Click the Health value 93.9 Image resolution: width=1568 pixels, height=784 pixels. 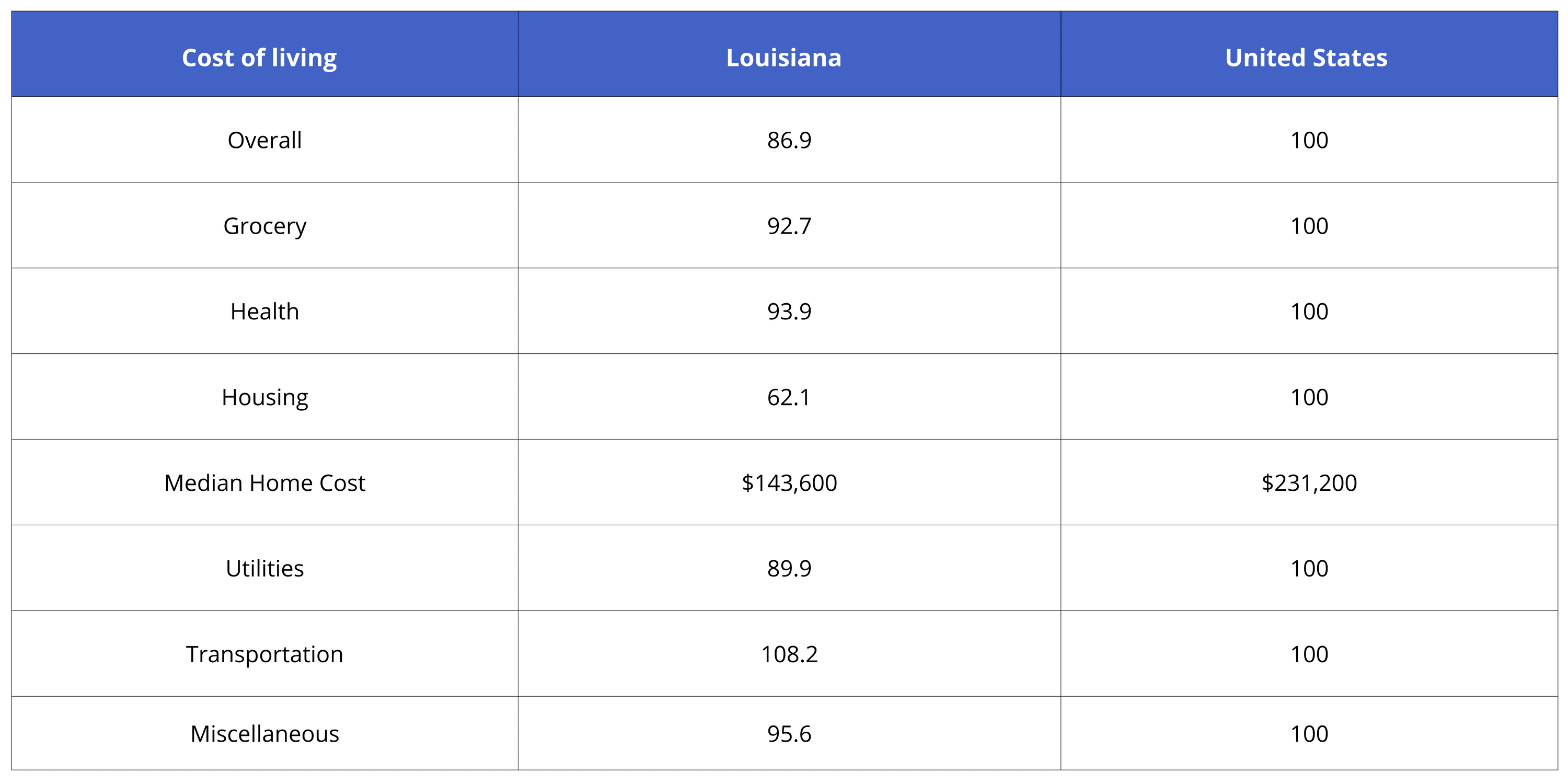[789, 312]
